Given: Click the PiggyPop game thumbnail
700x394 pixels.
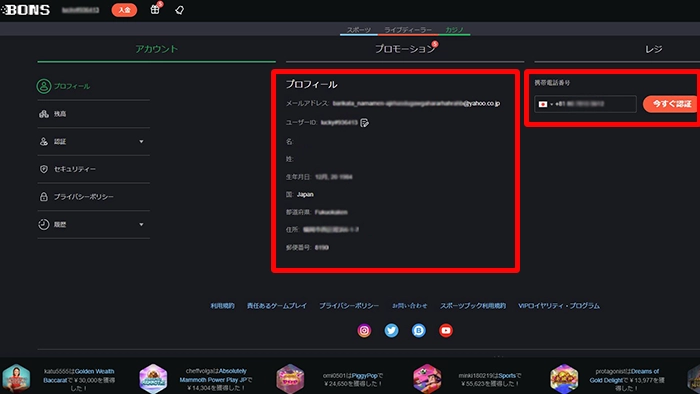Looking at the screenshot, I should (290, 379).
